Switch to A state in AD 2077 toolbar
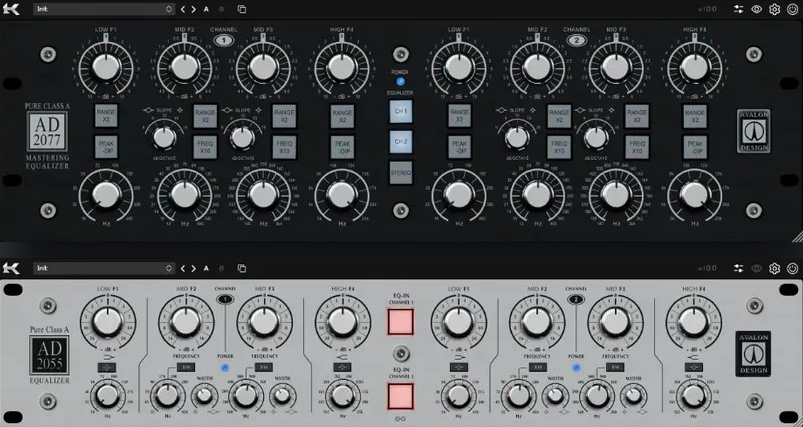 tap(206, 9)
